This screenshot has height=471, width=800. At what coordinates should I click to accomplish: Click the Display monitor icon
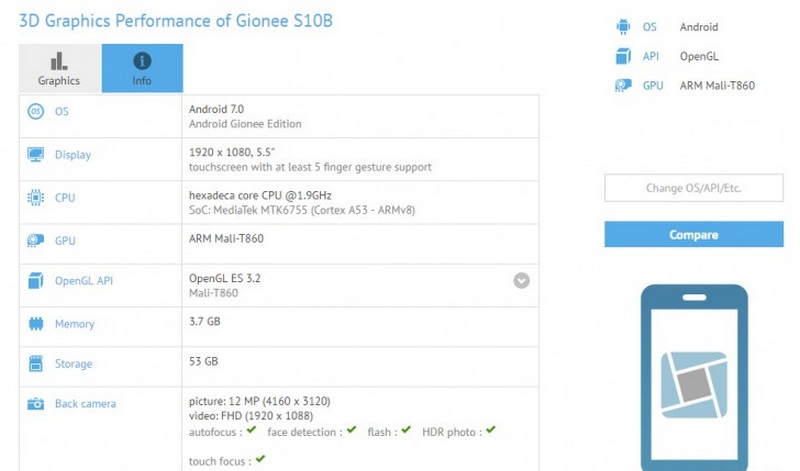[36, 155]
